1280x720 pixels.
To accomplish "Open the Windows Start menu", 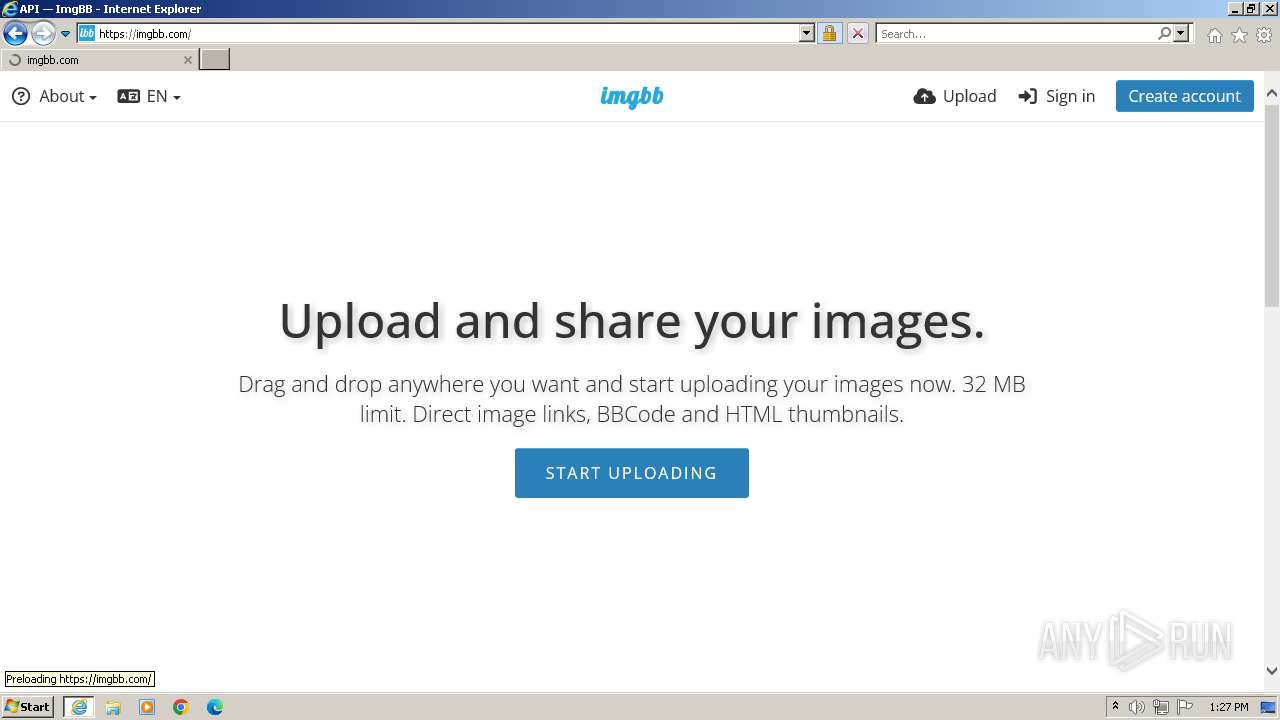I will coord(28,707).
